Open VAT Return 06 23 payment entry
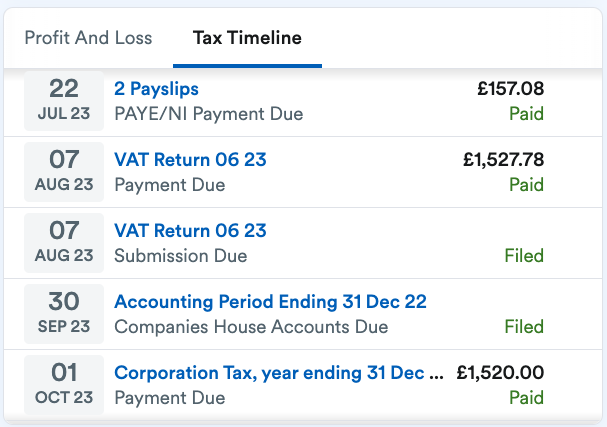This screenshot has width=607, height=427. [190, 159]
